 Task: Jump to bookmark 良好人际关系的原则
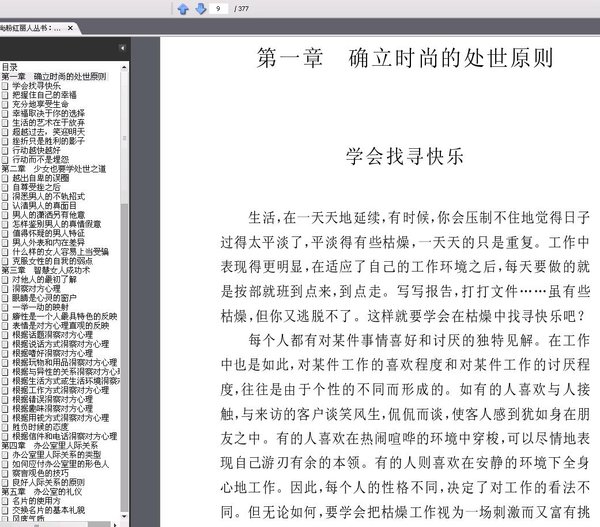tap(49, 482)
